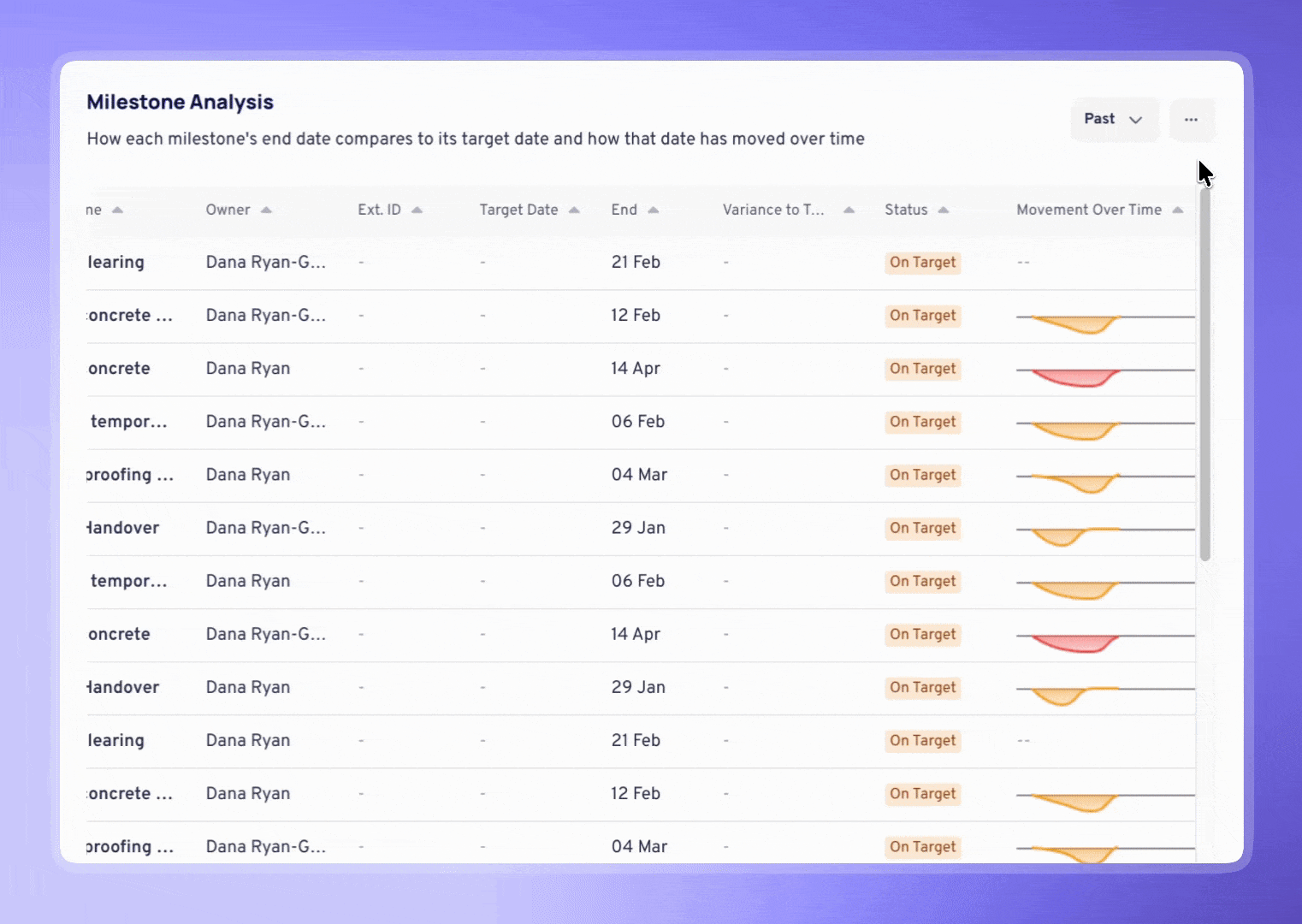Sort by Movement Over Time arrow
This screenshot has height=924, width=1302.
1178,210
